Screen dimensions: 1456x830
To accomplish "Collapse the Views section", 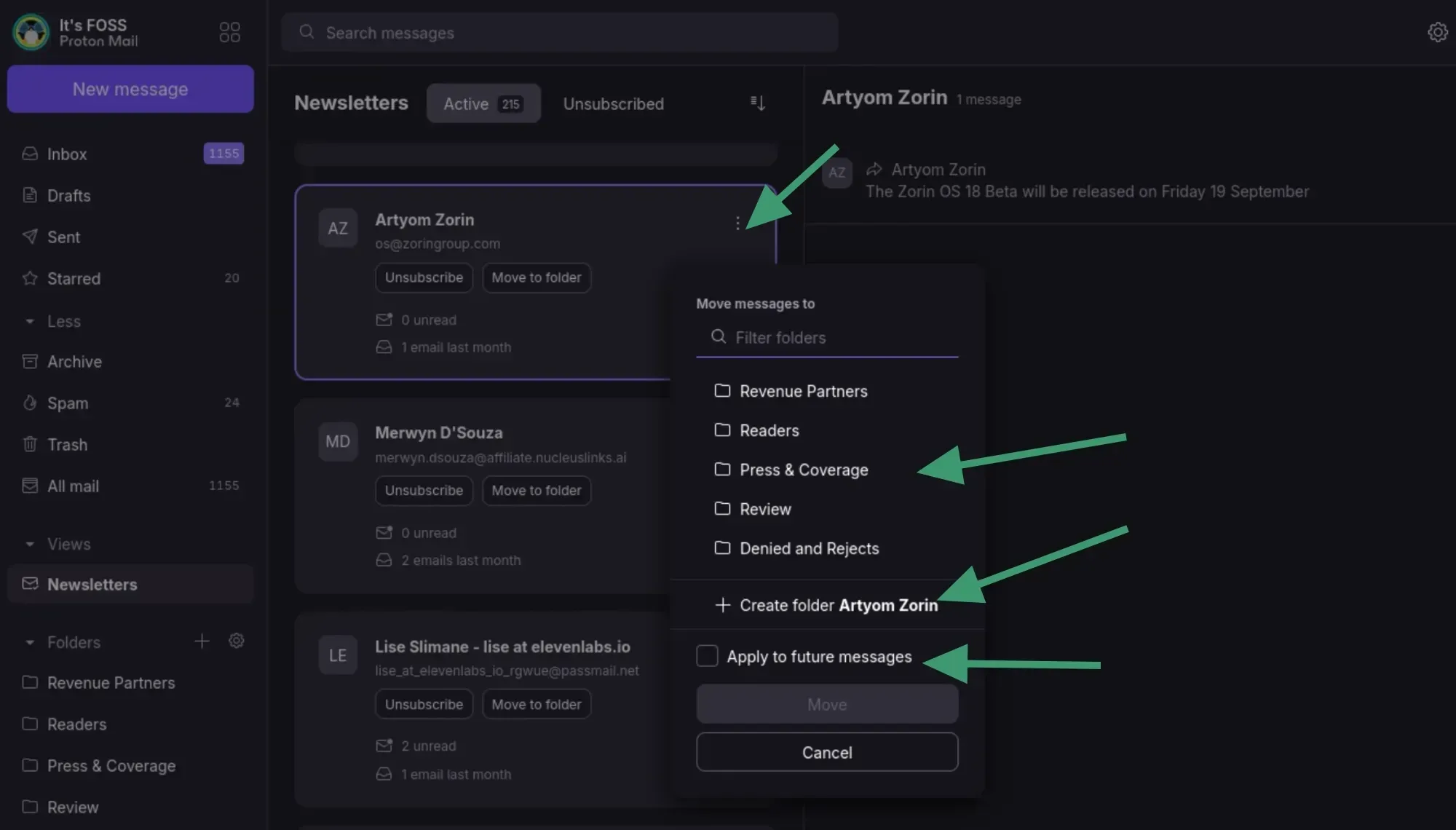I will click(30, 544).
